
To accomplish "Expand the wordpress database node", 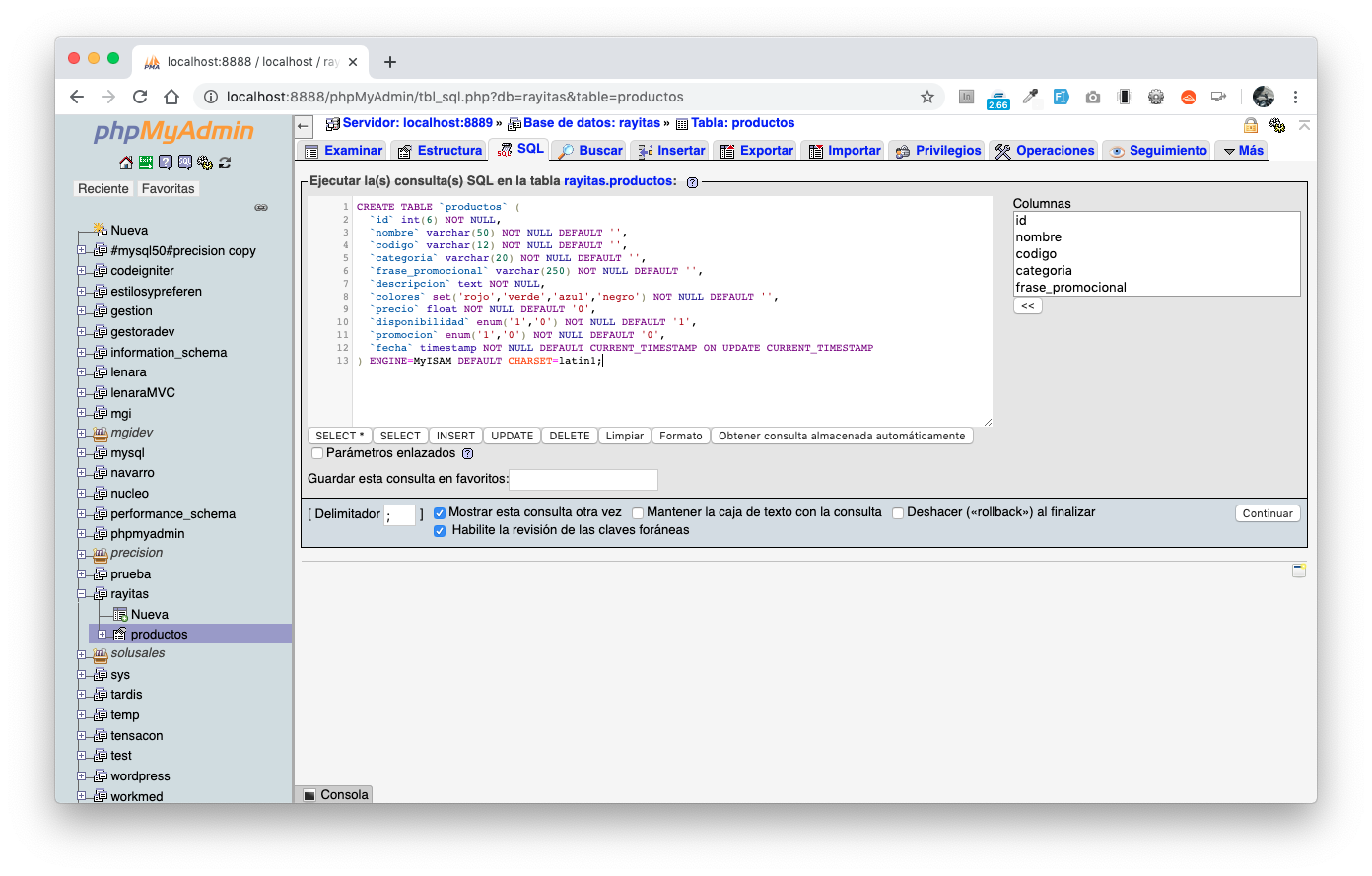I will pyautogui.click(x=82, y=776).
